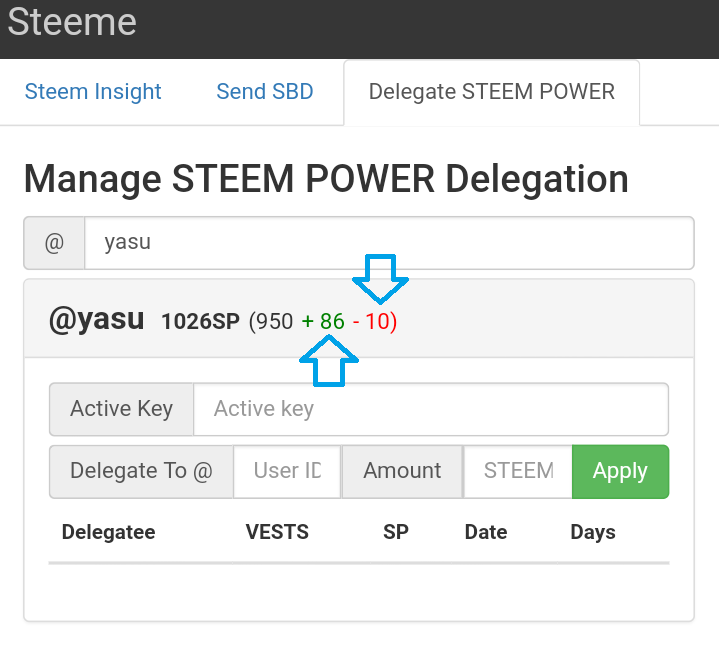Viewport: 719px width, 649px height.
Task: Focus the User ID delegate field
Action: [287, 471]
